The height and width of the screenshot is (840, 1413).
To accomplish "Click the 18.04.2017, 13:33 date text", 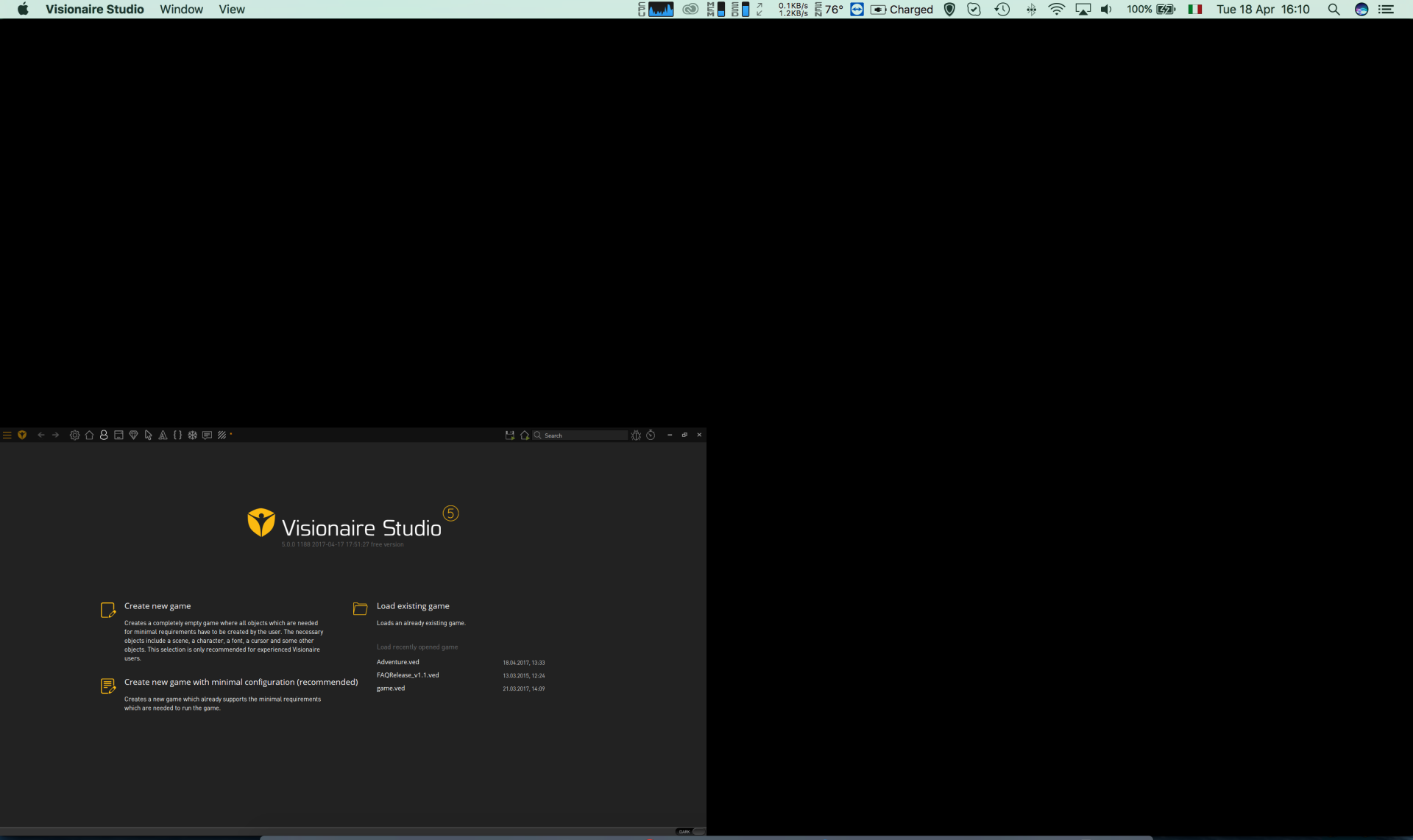I will pos(524,663).
